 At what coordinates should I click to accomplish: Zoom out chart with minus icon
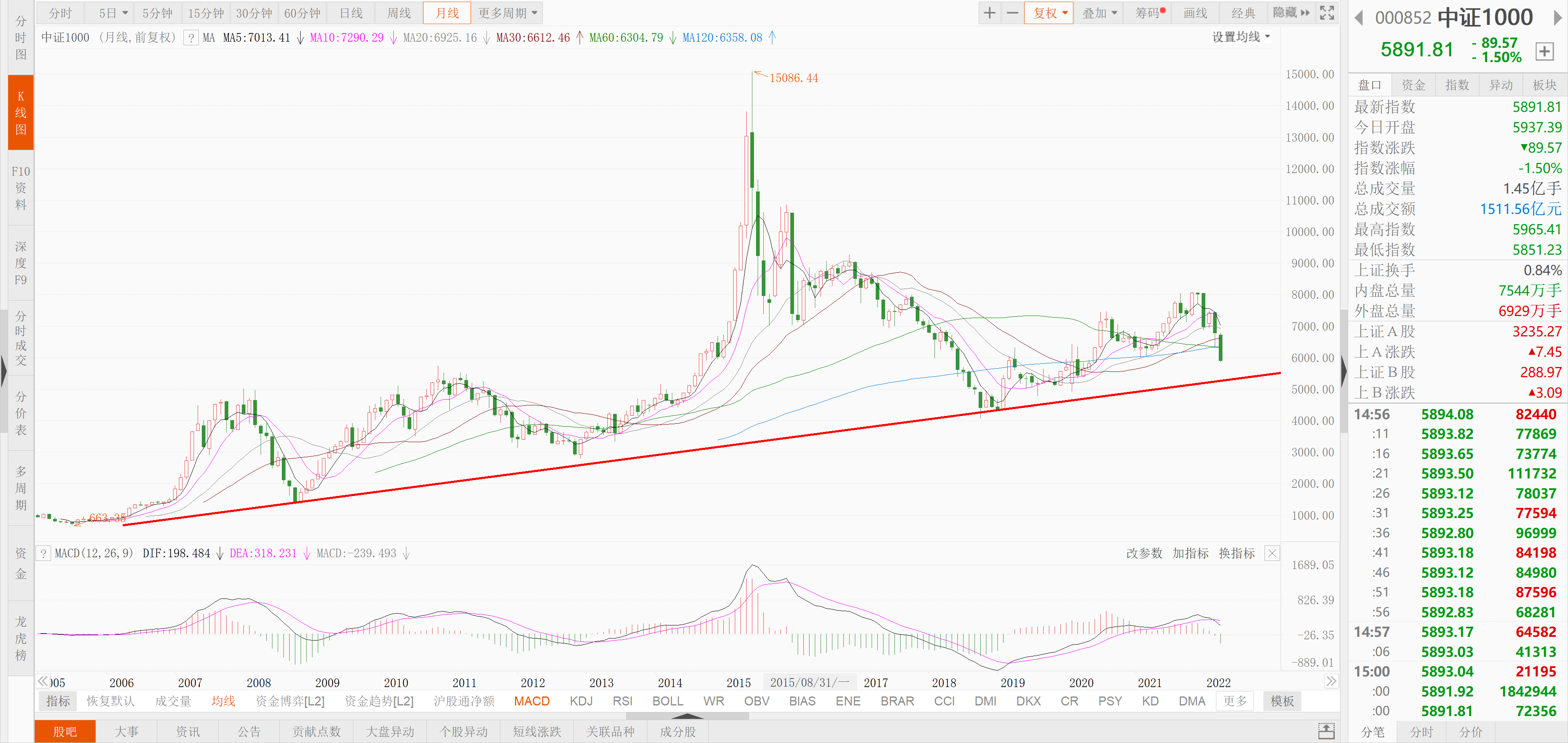[x=1012, y=13]
